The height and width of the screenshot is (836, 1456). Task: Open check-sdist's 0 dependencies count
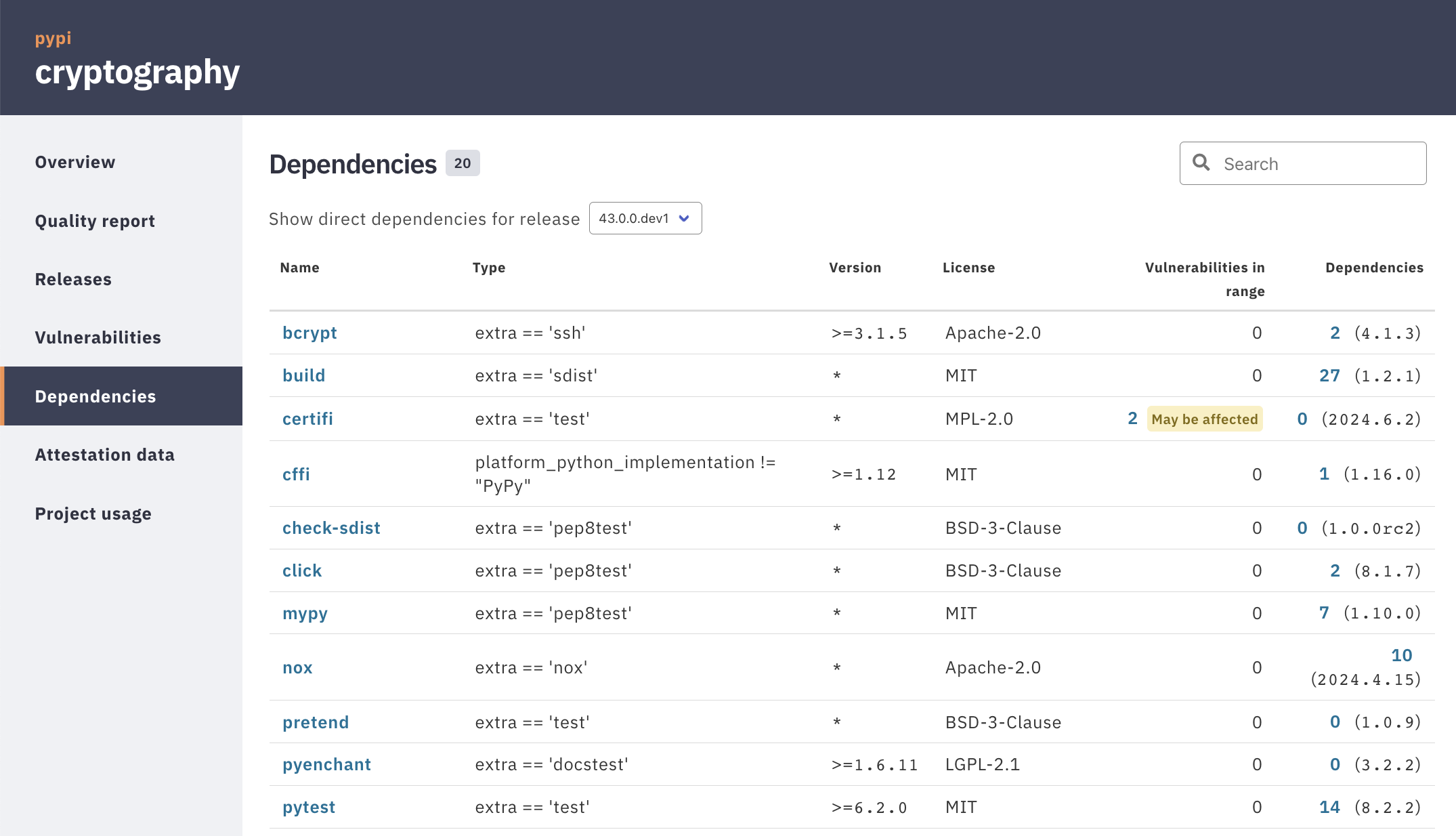click(1302, 528)
